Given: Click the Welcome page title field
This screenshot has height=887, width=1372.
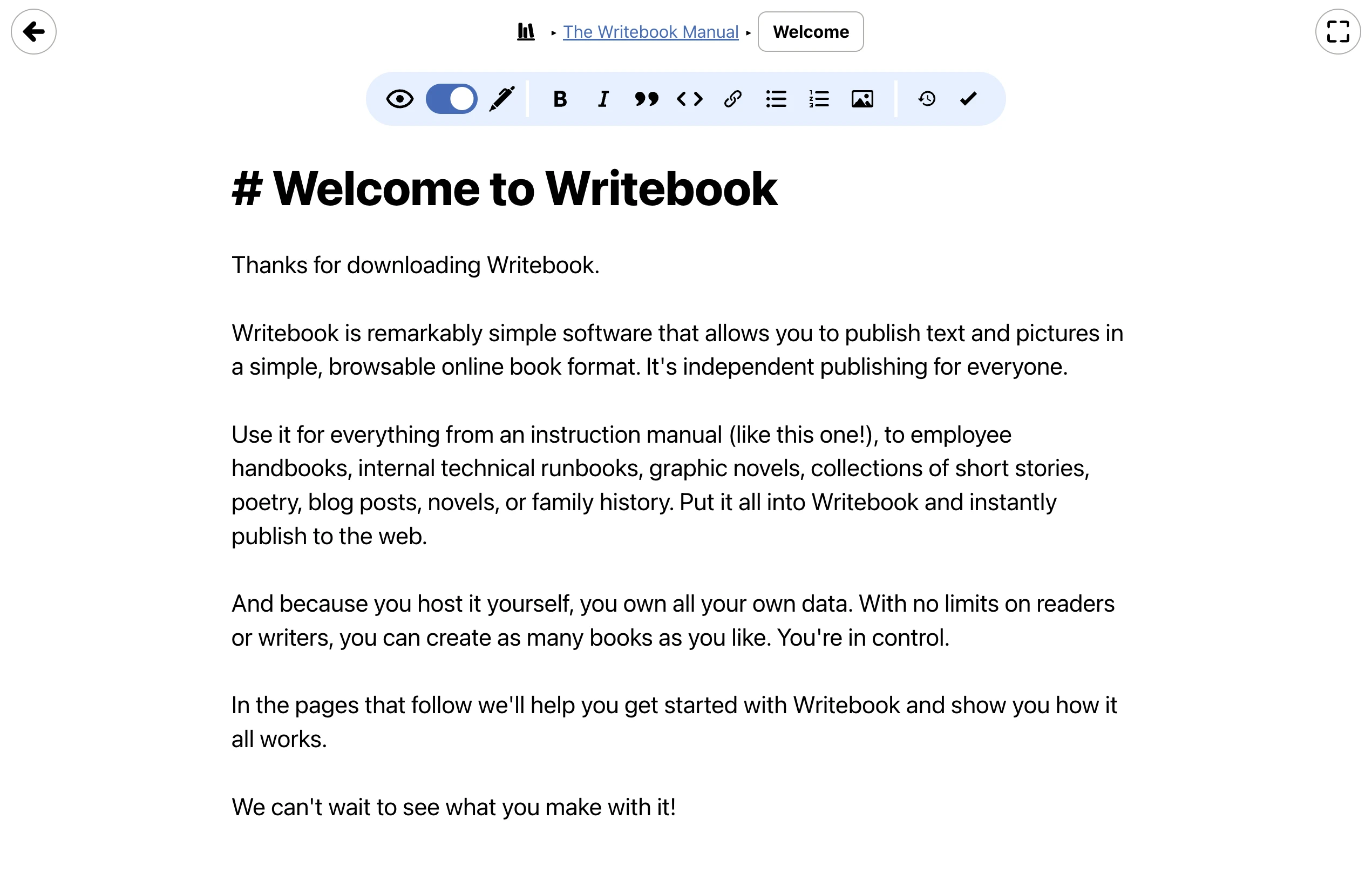Looking at the screenshot, I should [x=811, y=32].
